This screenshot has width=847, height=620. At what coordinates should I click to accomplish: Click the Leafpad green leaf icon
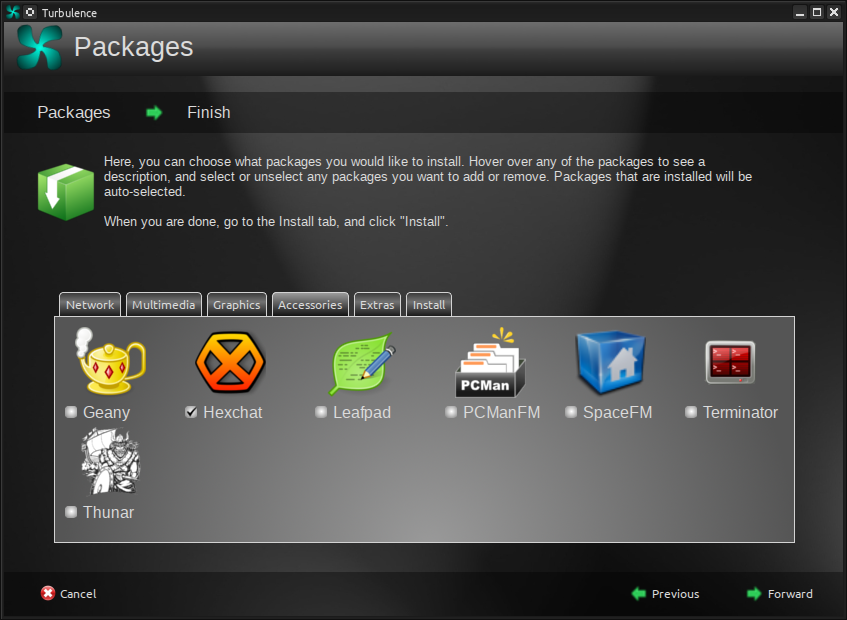tap(362, 363)
